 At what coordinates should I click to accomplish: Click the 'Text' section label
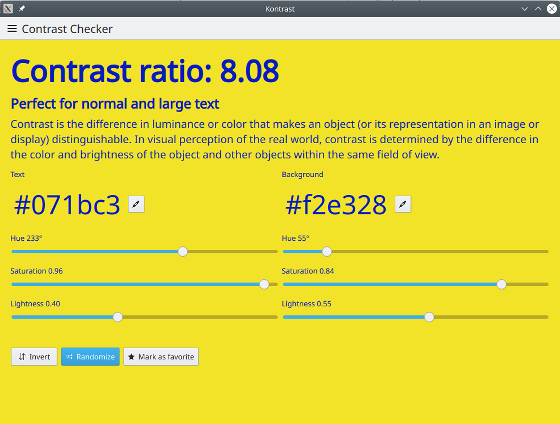click(x=18, y=174)
